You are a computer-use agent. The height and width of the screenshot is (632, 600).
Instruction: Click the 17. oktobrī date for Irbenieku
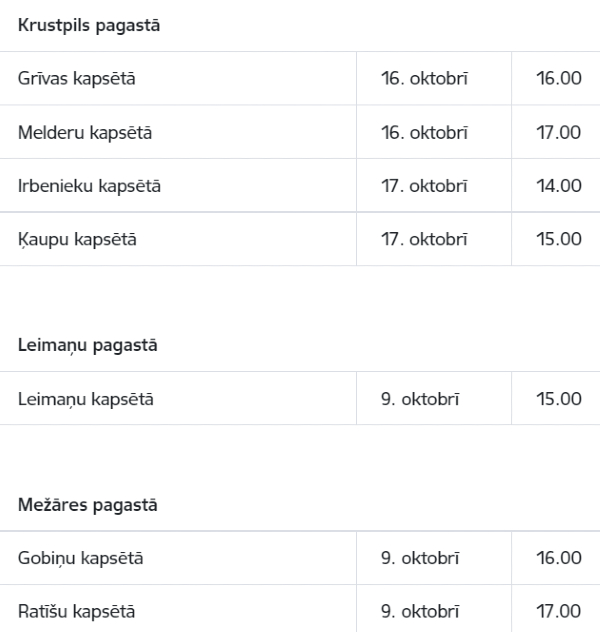(424, 186)
